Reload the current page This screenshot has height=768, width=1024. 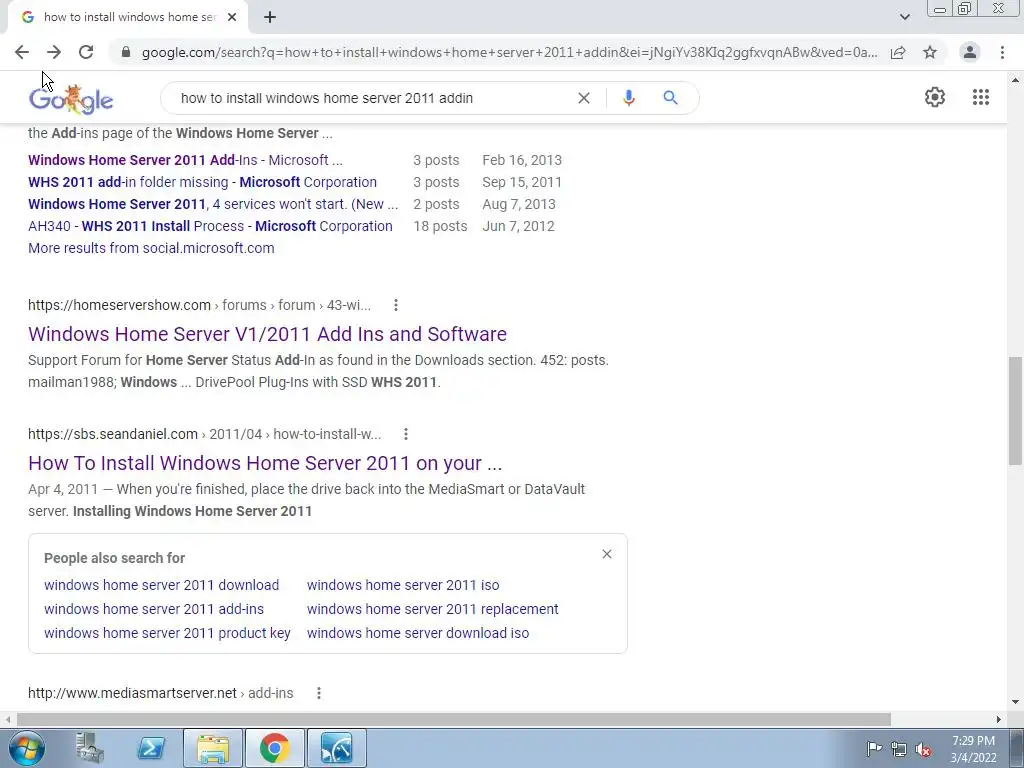[86, 52]
